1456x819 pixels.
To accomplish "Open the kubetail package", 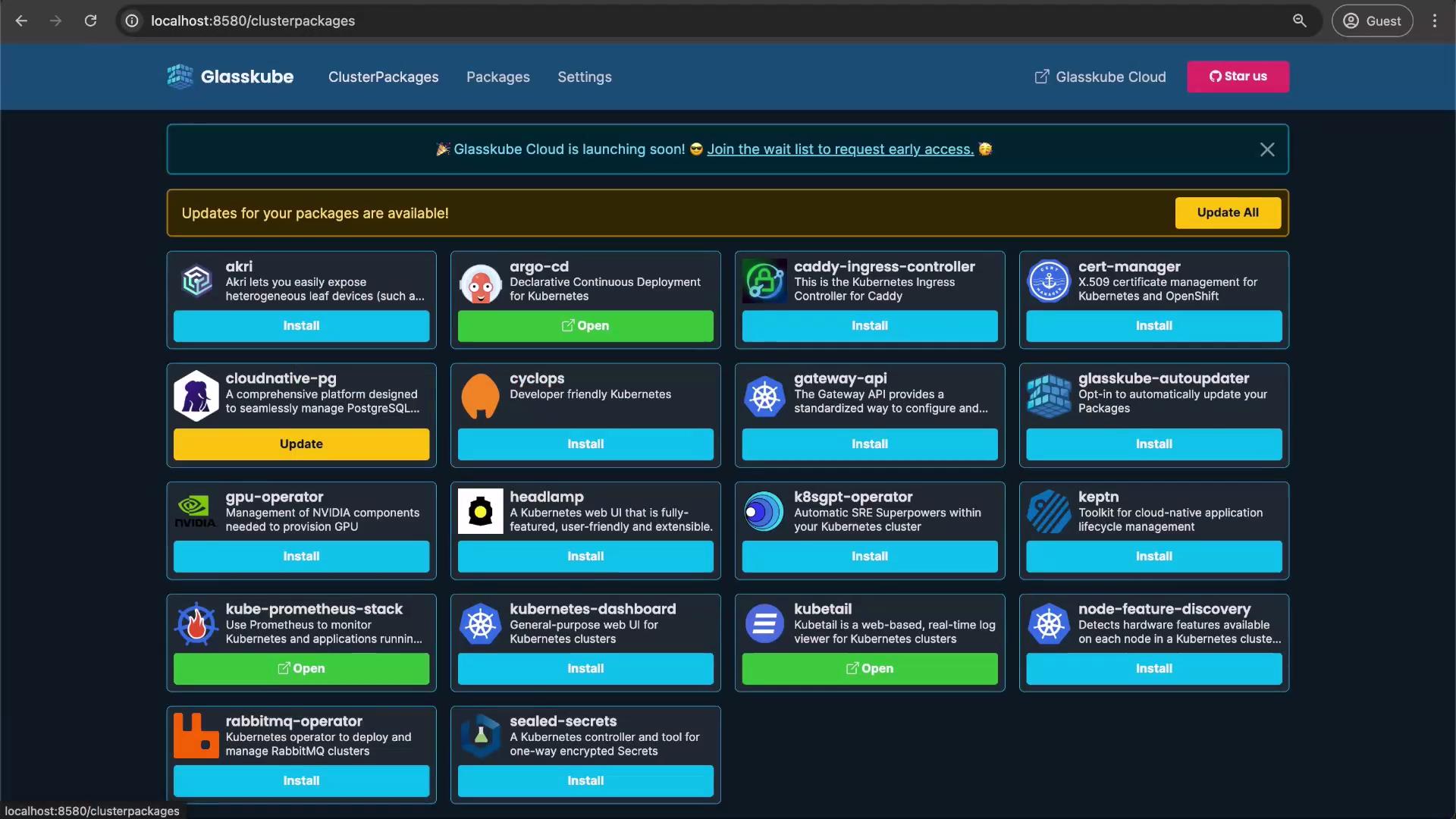I will pos(870,669).
